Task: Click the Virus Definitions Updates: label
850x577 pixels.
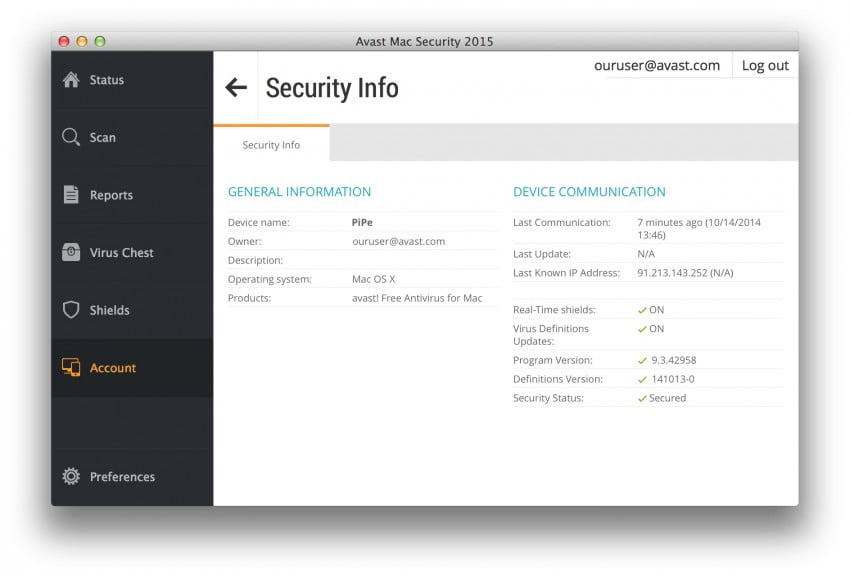Action: point(551,335)
